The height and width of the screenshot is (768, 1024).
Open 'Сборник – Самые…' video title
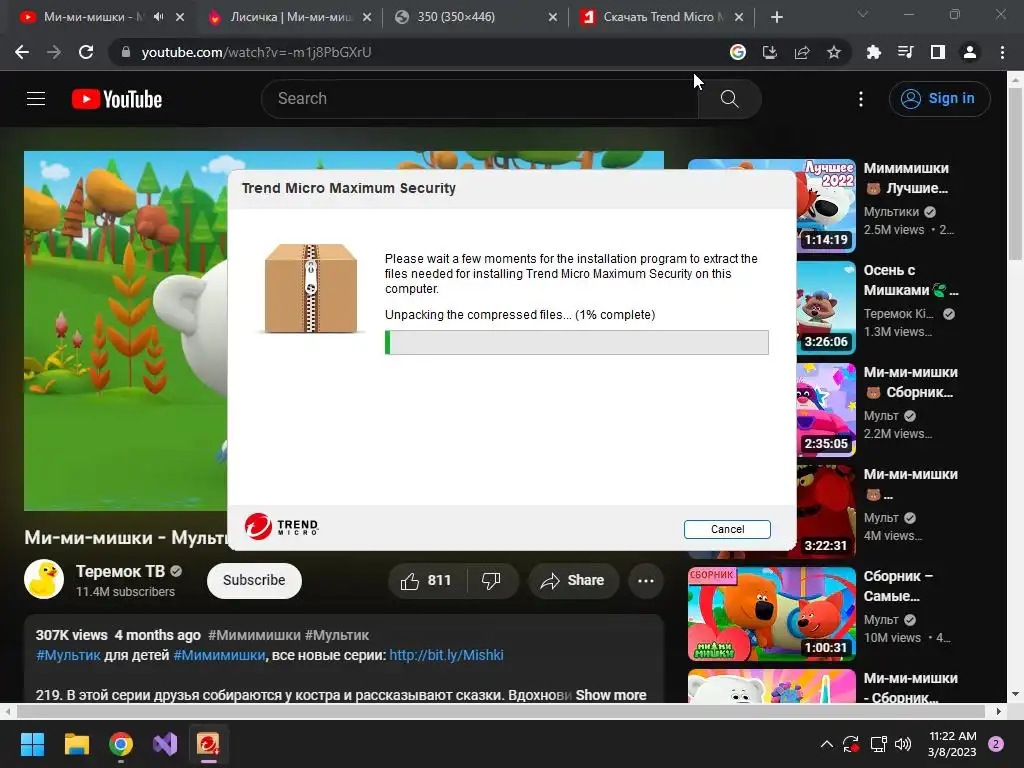[898, 586]
